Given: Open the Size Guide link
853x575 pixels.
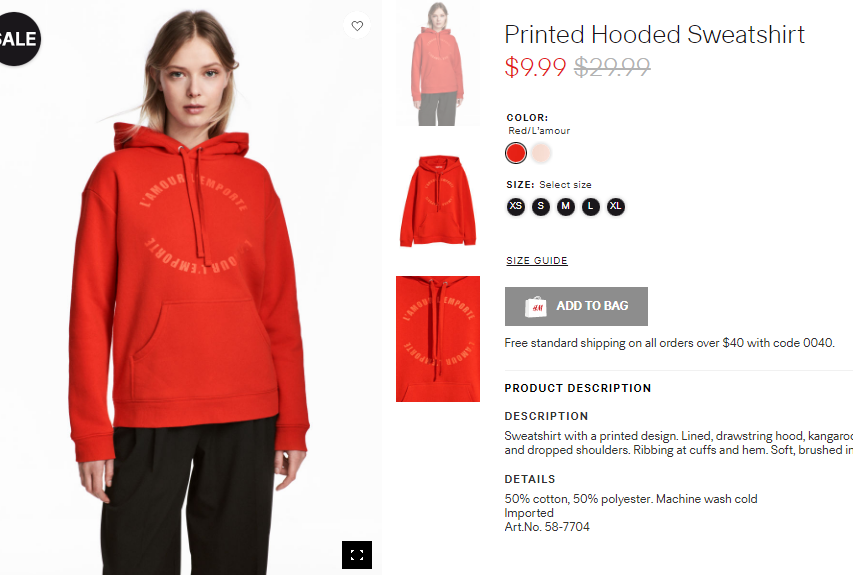Looking at the screenshot, I should [x=537, y=261].
